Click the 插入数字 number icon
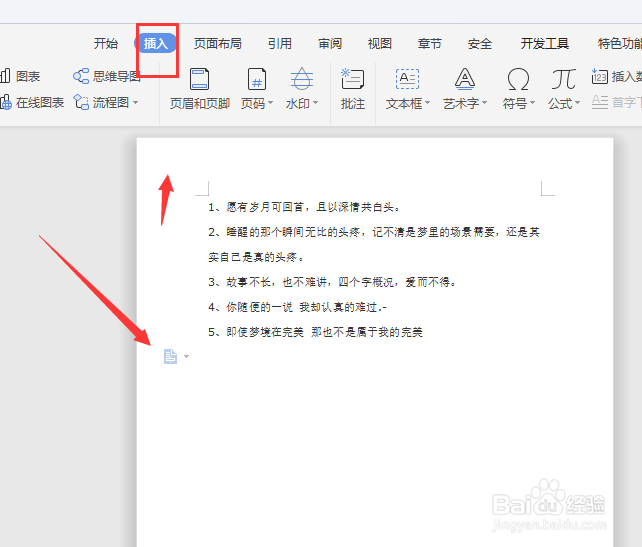The width and height of the screenshot is (642, 547). pos(599,76)
